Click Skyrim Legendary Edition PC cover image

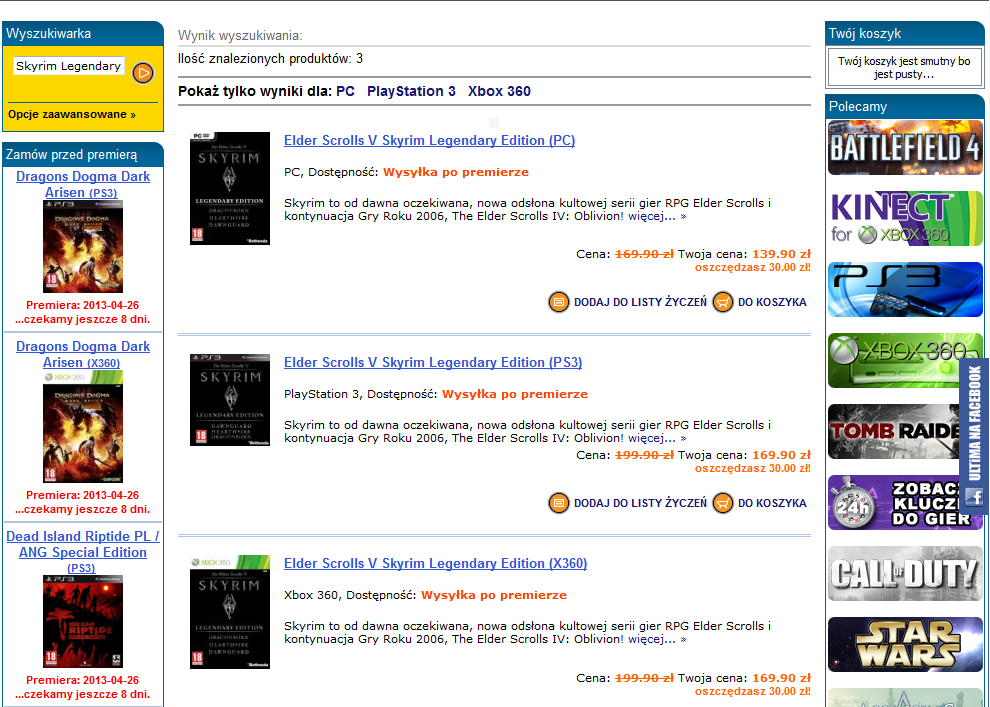pos(230,188)
